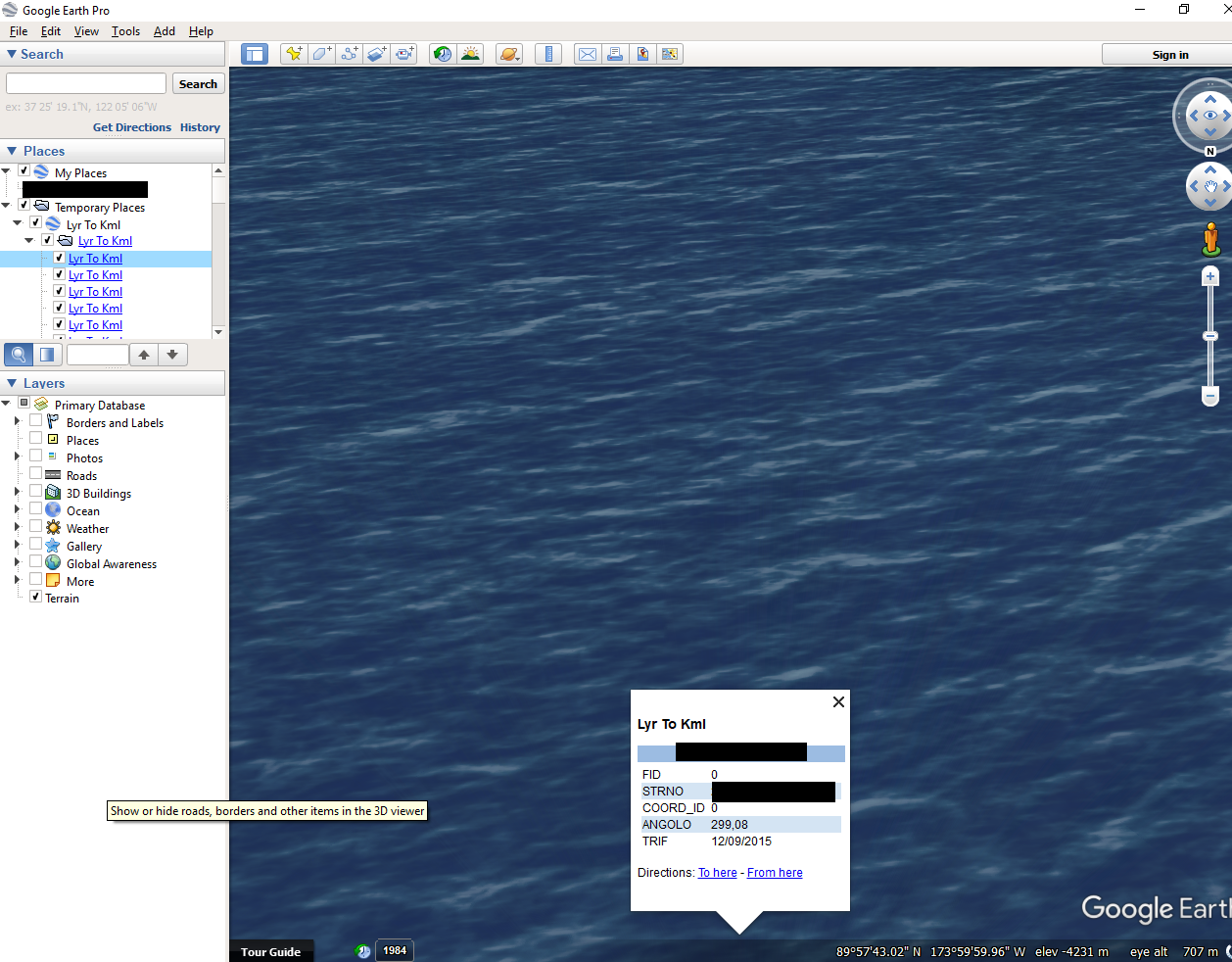Screen dimensions: 1232x962
Task: Zoom out with the minus button
Action: 1210,397
